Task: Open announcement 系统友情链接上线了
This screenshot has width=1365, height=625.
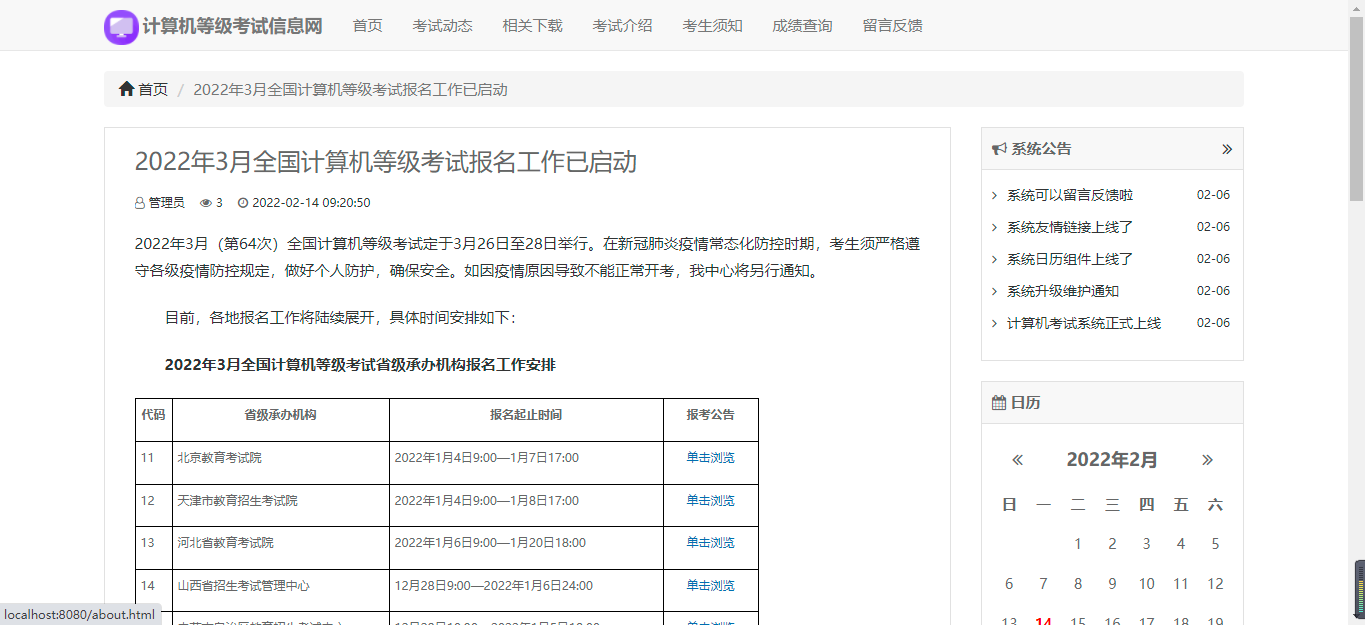Action: (x=1070, y=227)
